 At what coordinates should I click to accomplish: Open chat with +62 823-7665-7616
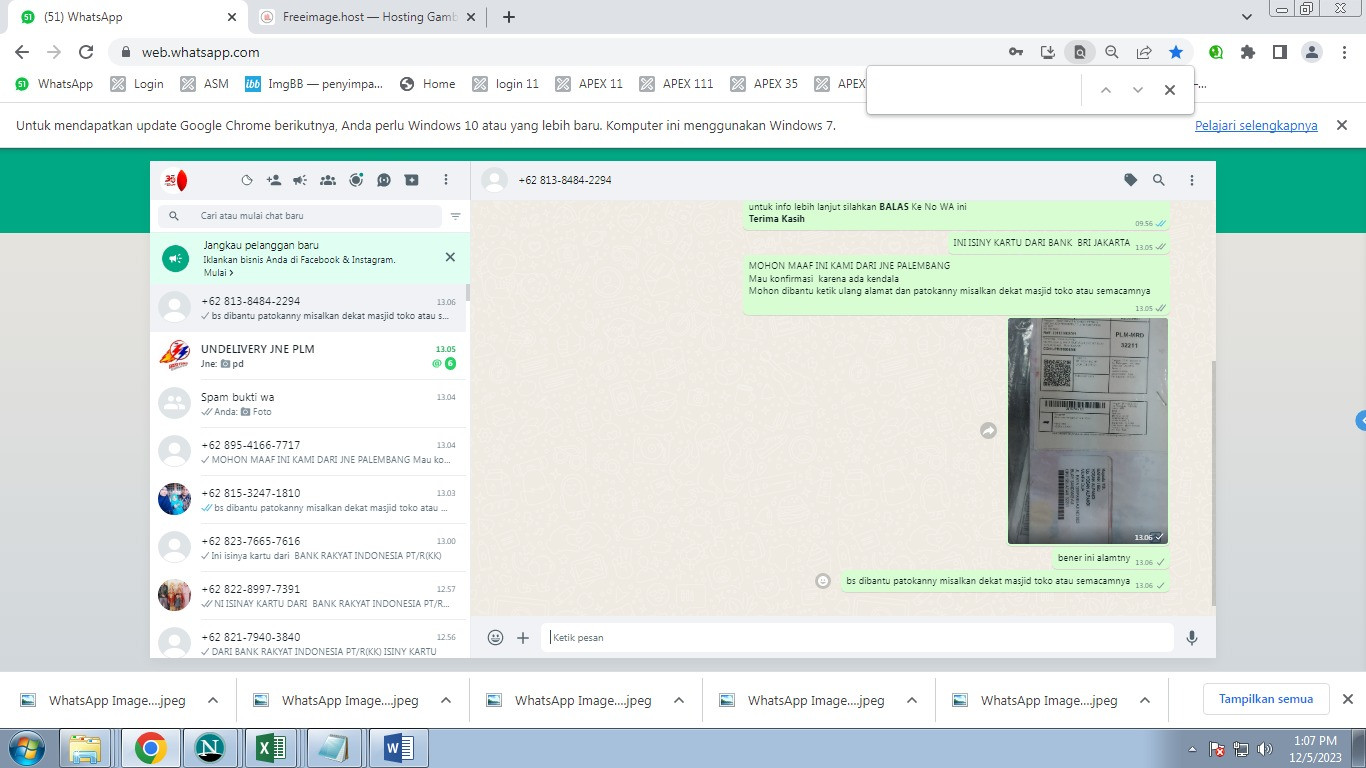coord(308,548)
